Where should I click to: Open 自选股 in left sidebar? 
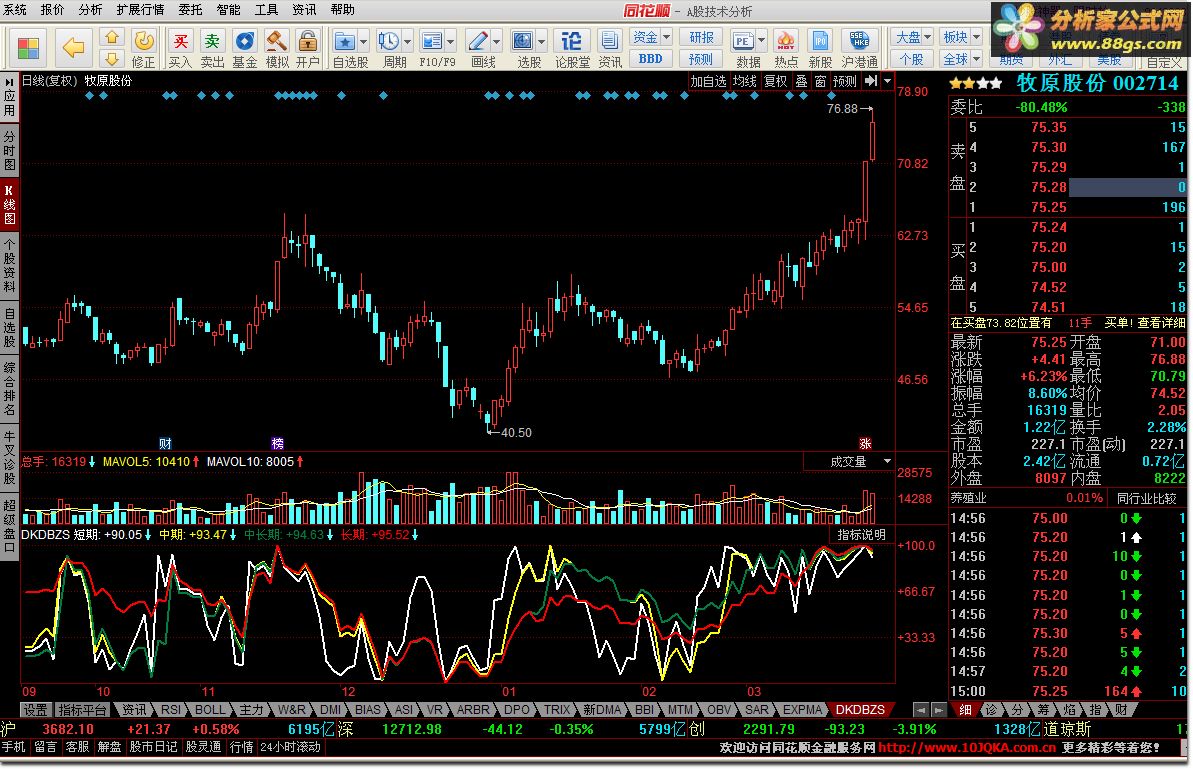click(9, 327)
